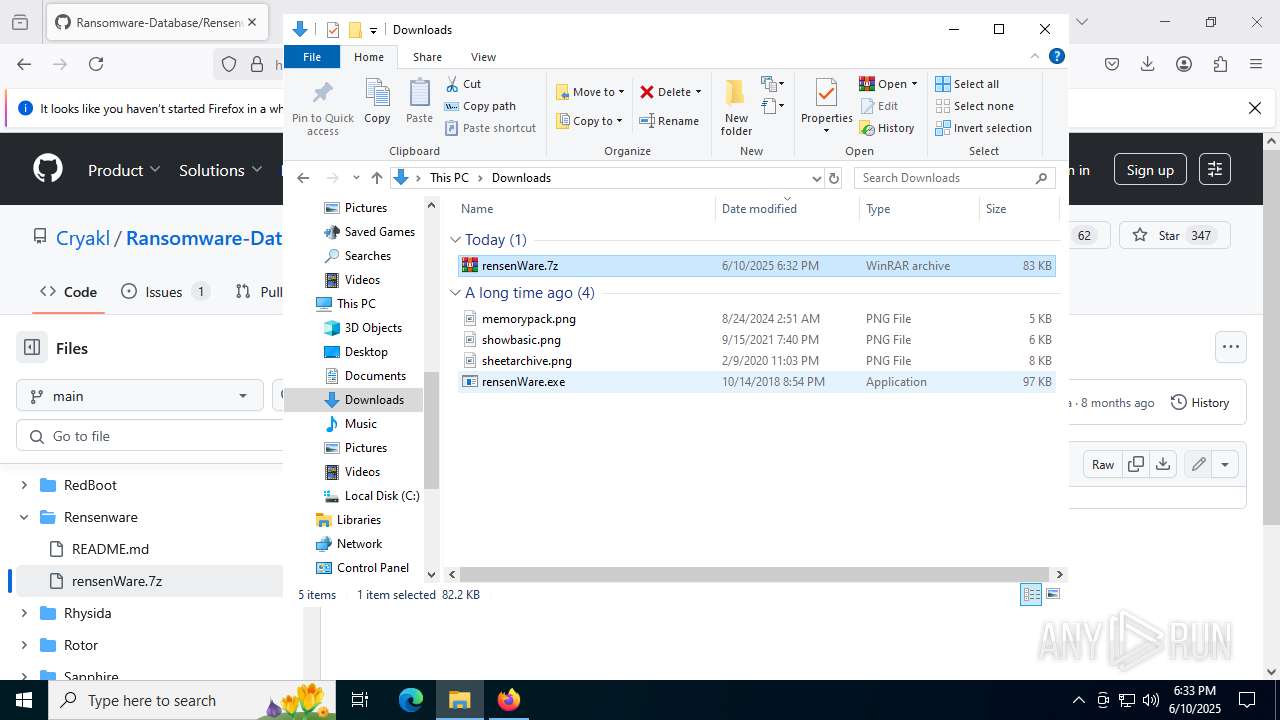This screenshot has width=1280, height=720.
Task: Select 3D Objects in navigation pane
Action: pyautogui.click(x=372, y=328)
